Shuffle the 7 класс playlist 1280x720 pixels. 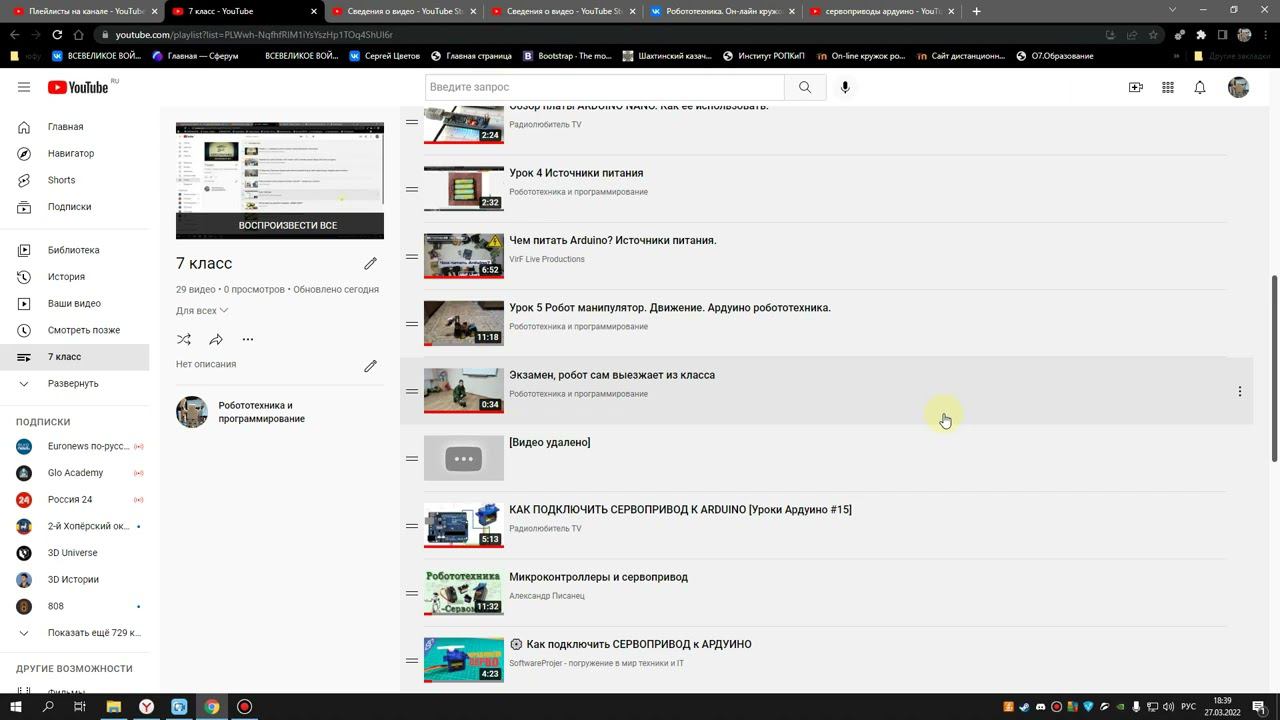coord(184,339)
